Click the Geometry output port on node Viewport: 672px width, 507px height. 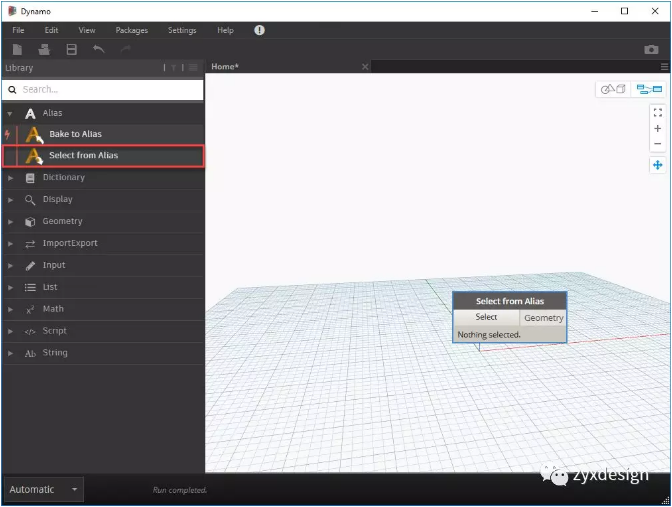(x=543, y=318)
